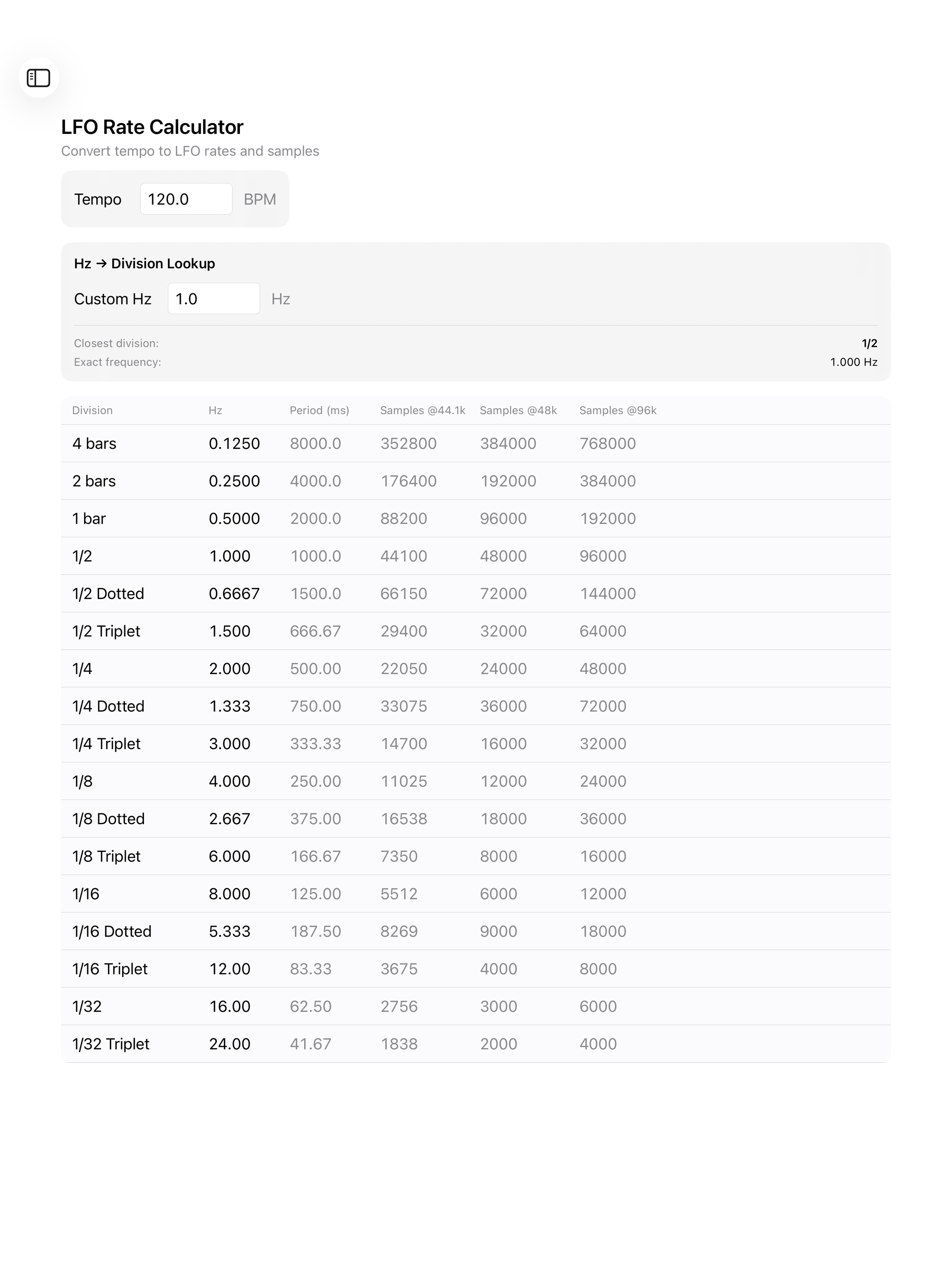Click the 768000 samples value

(607, 443)
